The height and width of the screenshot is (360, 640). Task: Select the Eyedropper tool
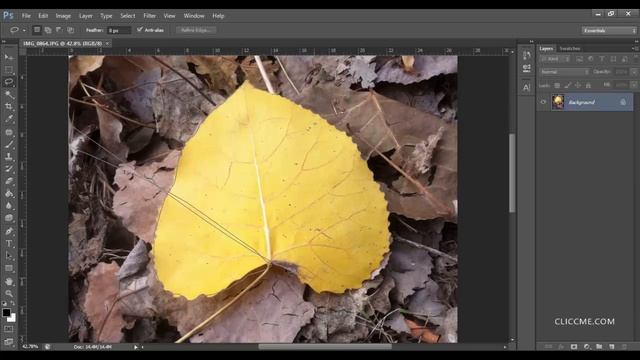pos(9,119)
